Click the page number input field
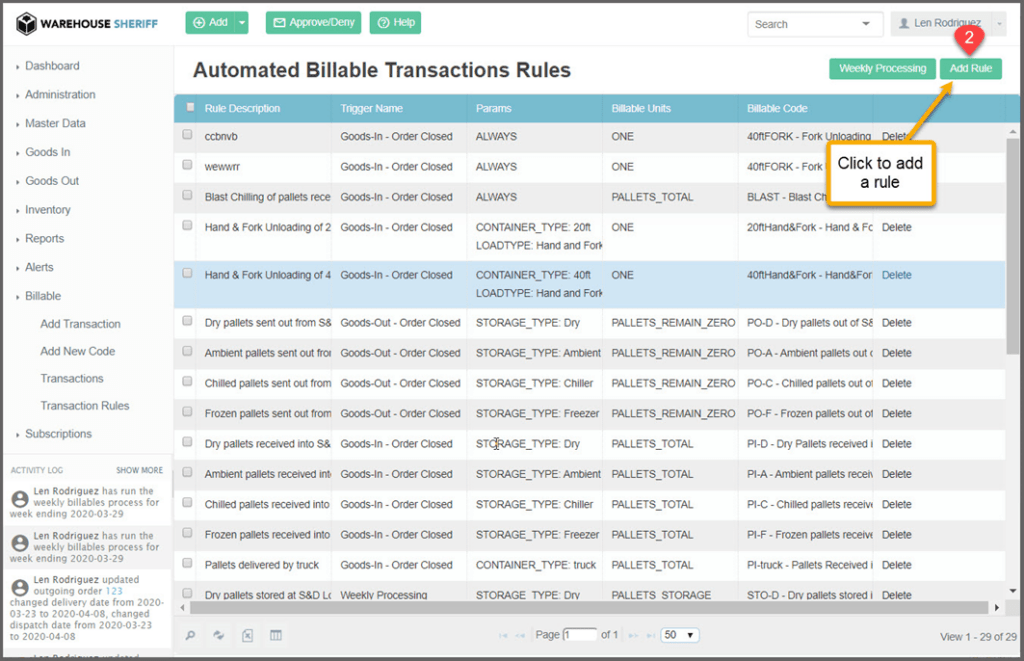 pos(579,635)
